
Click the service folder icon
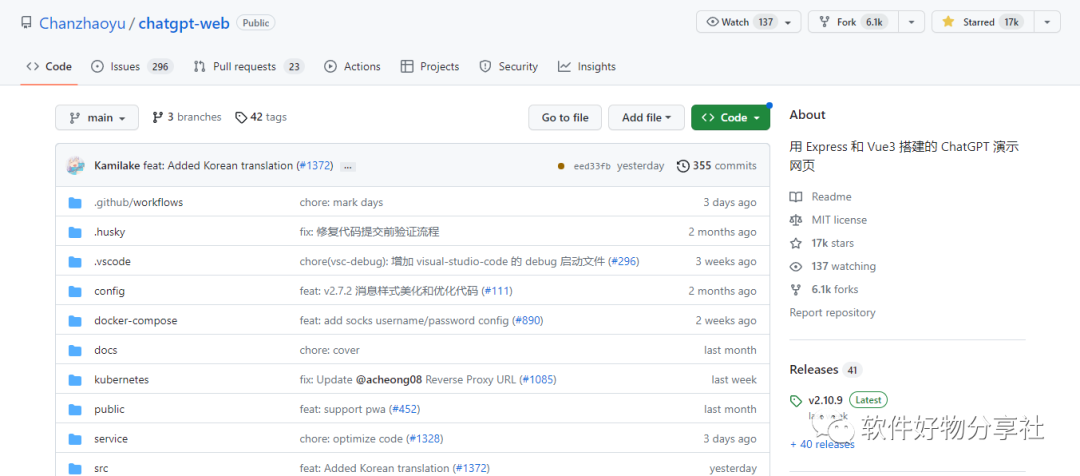coord(75,439)
